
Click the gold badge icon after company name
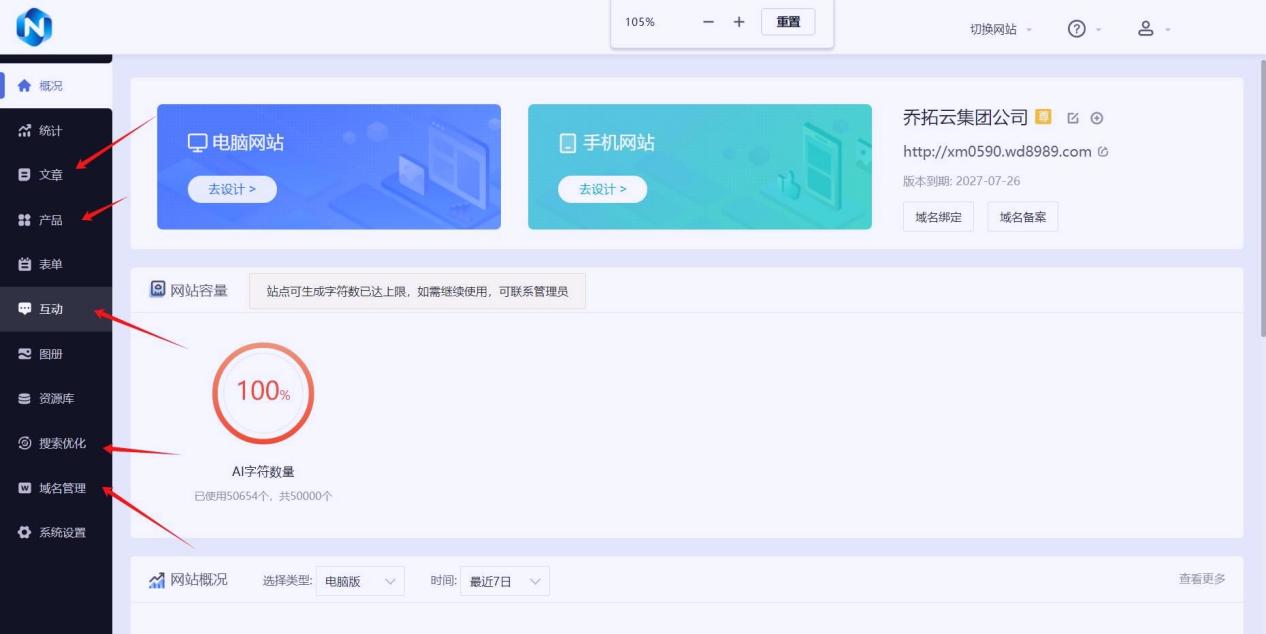[1043, 117]
